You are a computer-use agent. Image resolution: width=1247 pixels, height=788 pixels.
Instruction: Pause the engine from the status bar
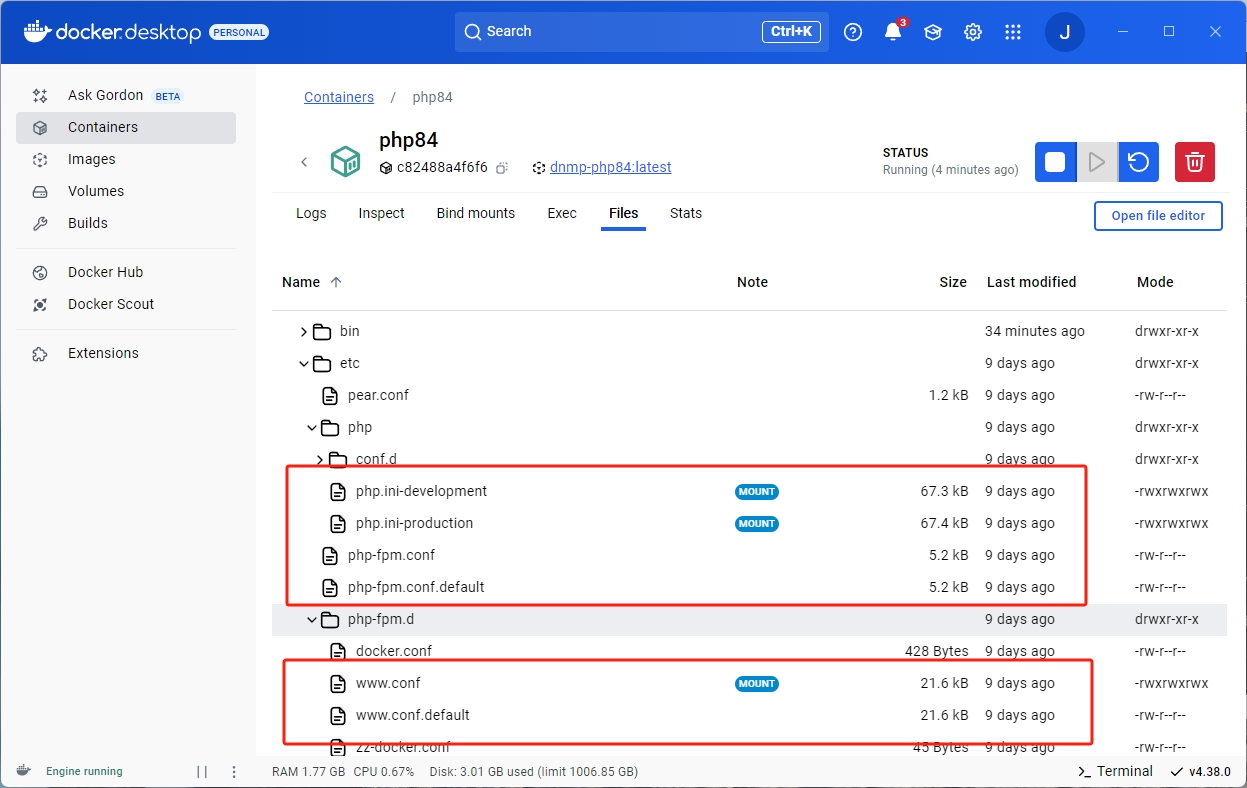pyautogui.click(x=202, y=772)
